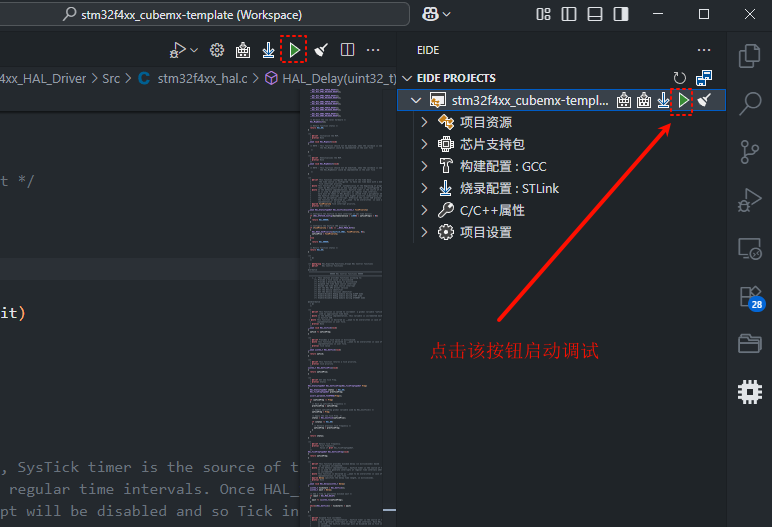The width and height of the screenshot is (772, 527).
Task: Click the clean broom icon in project row
Action: [x=704, y=101]
